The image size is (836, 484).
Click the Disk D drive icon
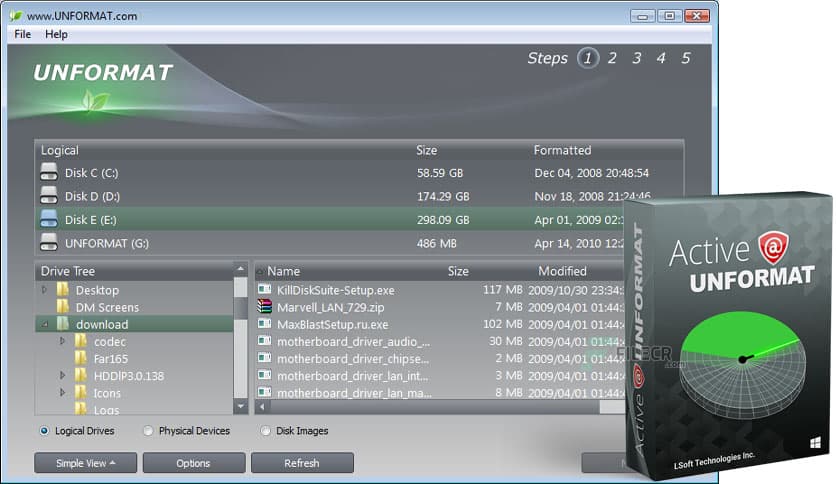click(49, 196)
